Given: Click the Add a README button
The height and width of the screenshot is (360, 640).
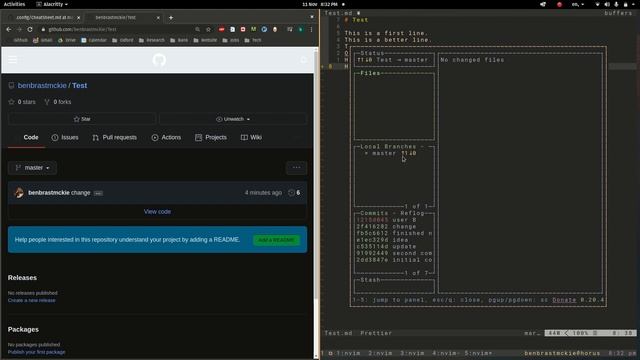Looking at the screenshot, I should pos(276,240).
